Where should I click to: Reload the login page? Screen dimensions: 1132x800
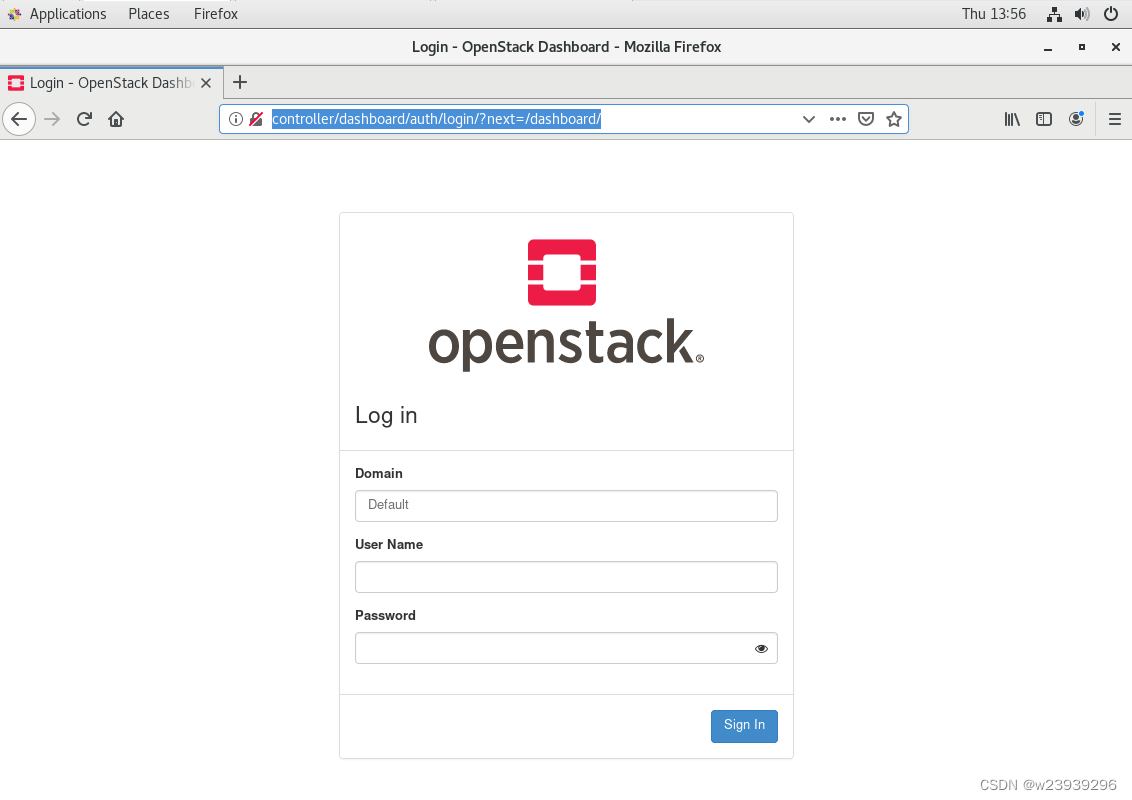pos(83,118)
